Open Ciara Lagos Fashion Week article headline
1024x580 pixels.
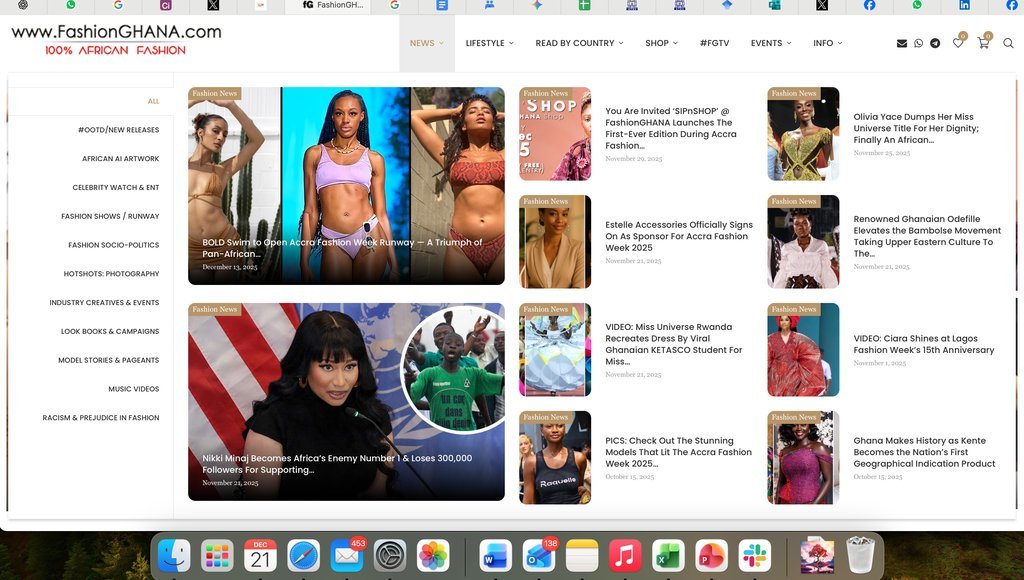pos(923,344)
